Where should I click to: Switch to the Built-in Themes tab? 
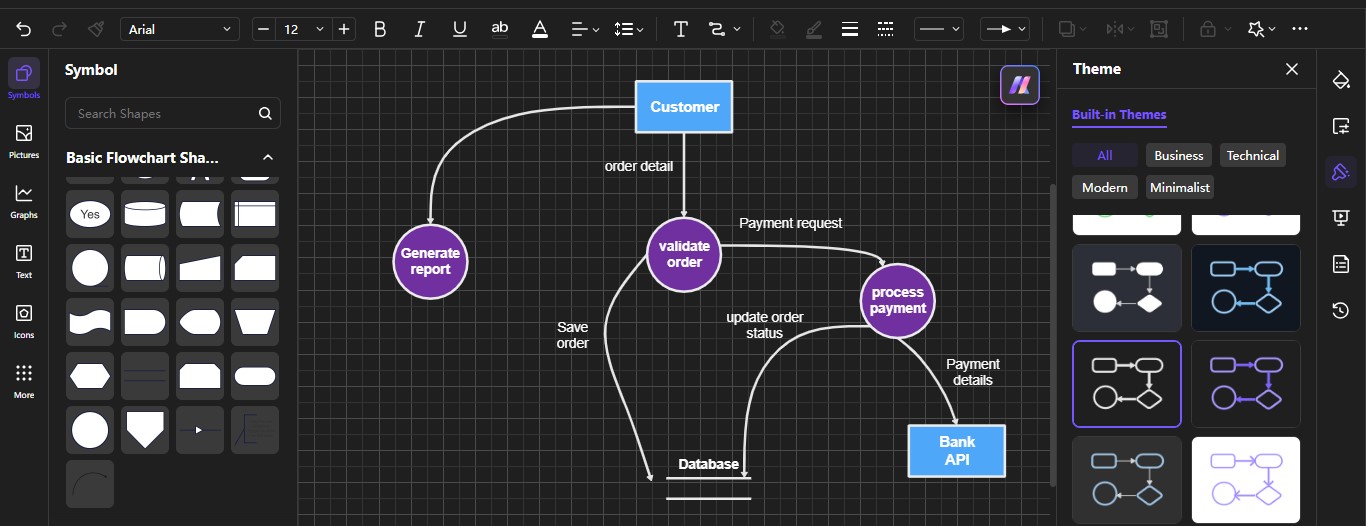point(1119,114)
